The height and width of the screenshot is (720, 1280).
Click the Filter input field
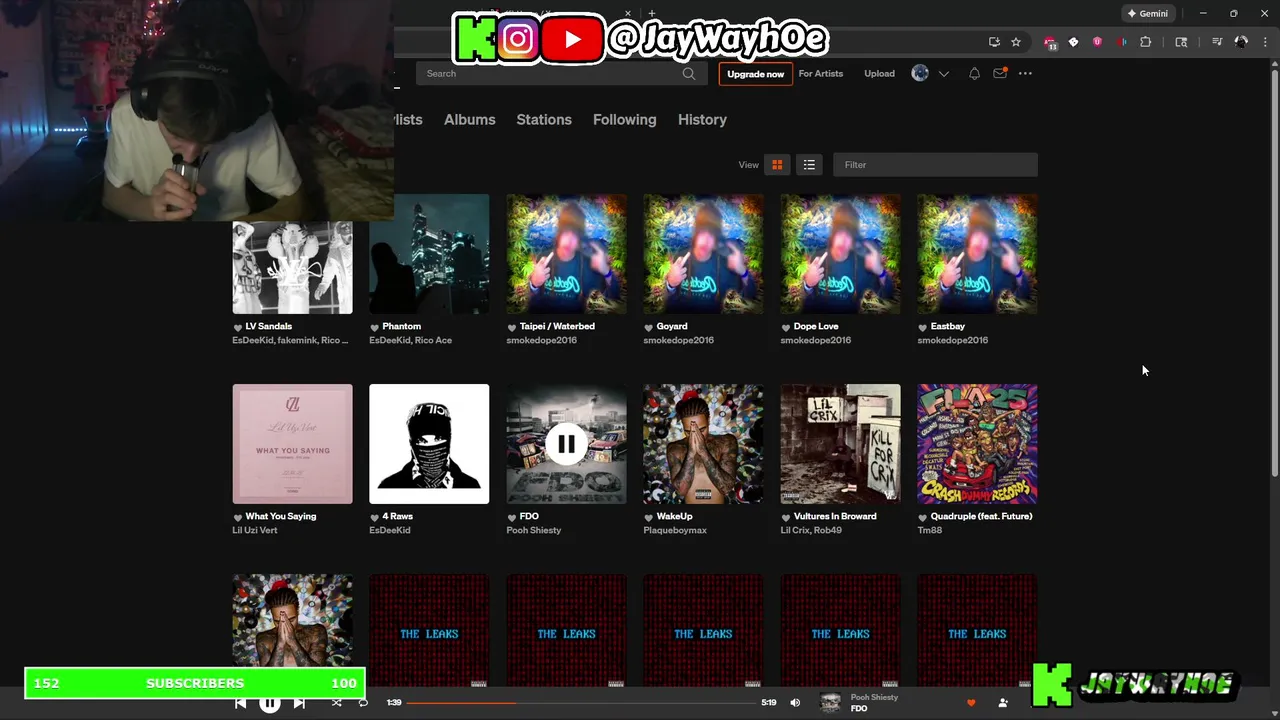point(935,165)
